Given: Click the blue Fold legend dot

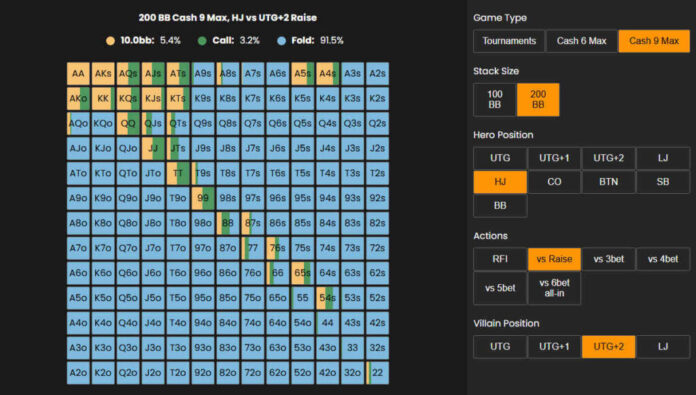Looking at the screenshot, I should pyautogui.click(x=281, y=41).
